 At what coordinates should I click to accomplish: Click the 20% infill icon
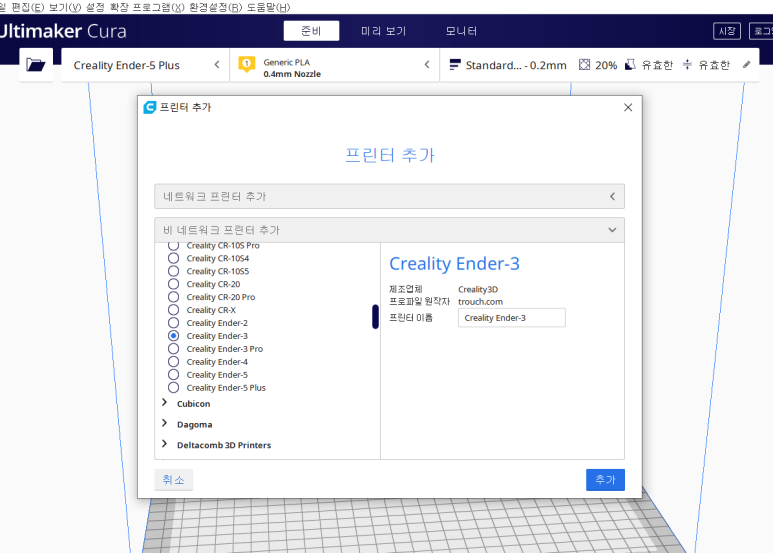(x=584, y=65)
